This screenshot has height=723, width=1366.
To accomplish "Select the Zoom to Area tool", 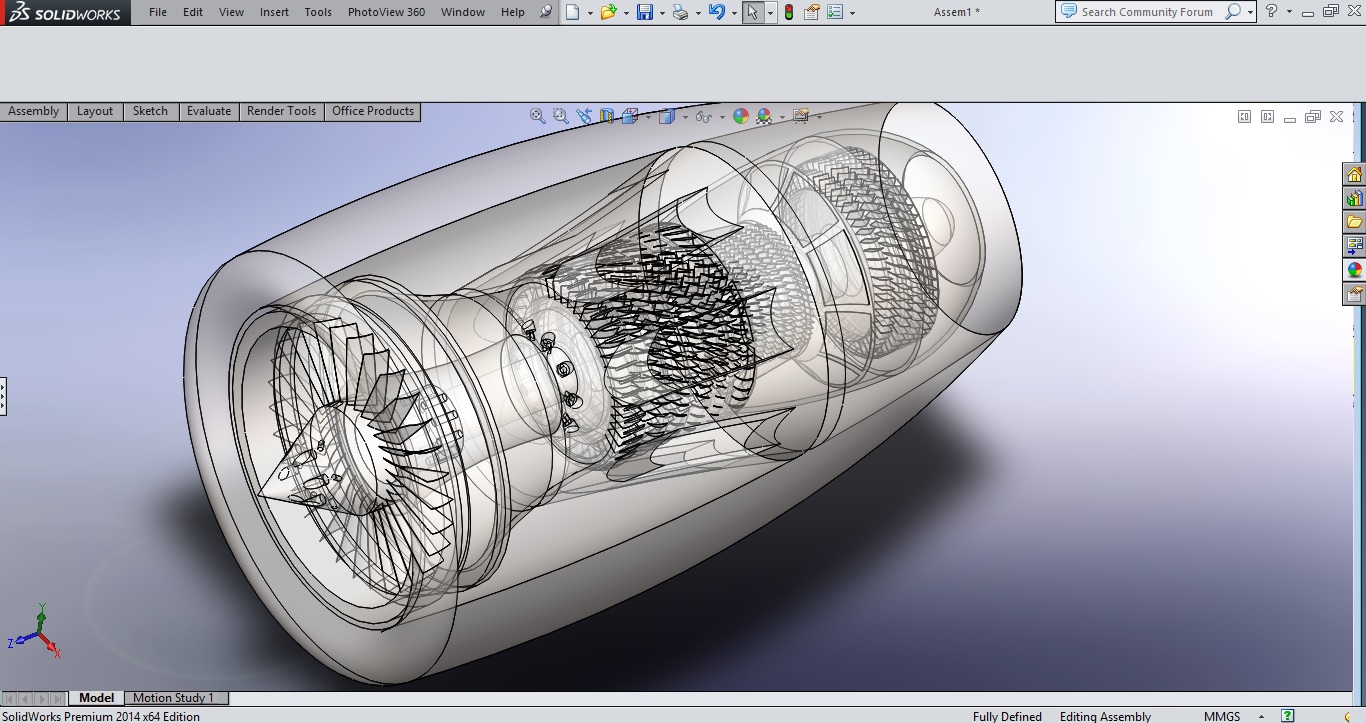I will 561,116.
